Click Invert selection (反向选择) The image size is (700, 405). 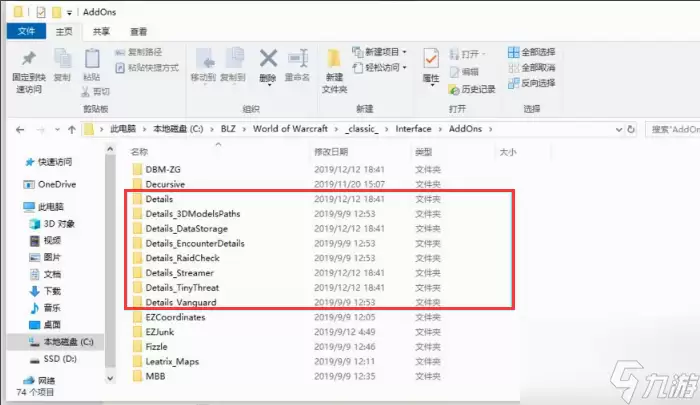pyautogui.click(x=531, y=83)
